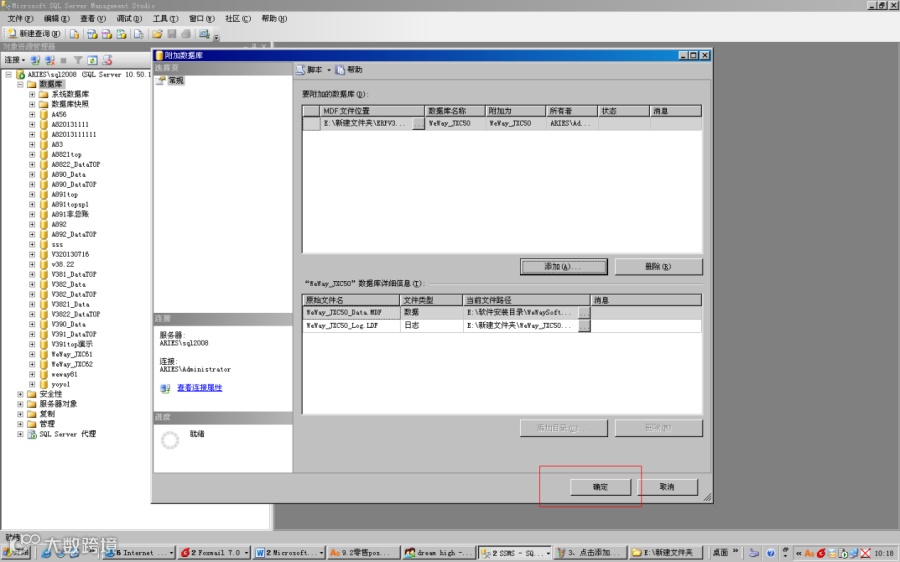
Task: Click the Disconnect icon in Object Explorer
Action: click(x=50, y=60)
